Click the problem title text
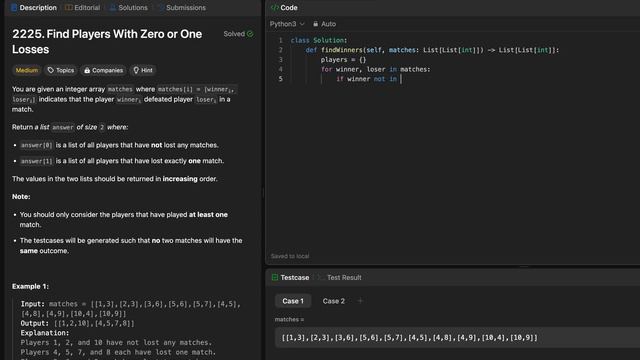This screenshot has height=360, width=640. pos(107,42)
